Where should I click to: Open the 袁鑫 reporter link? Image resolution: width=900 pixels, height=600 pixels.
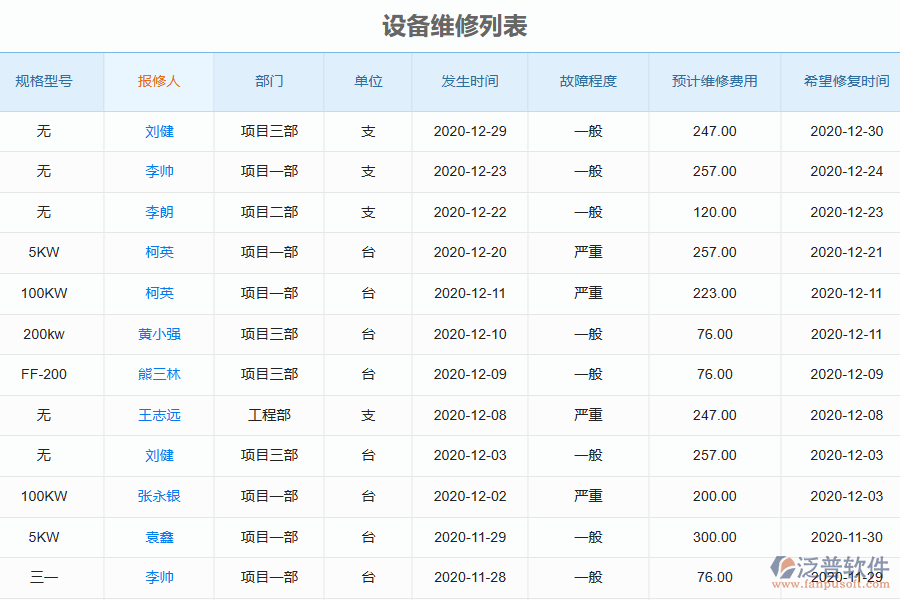(x=158, y=537)
